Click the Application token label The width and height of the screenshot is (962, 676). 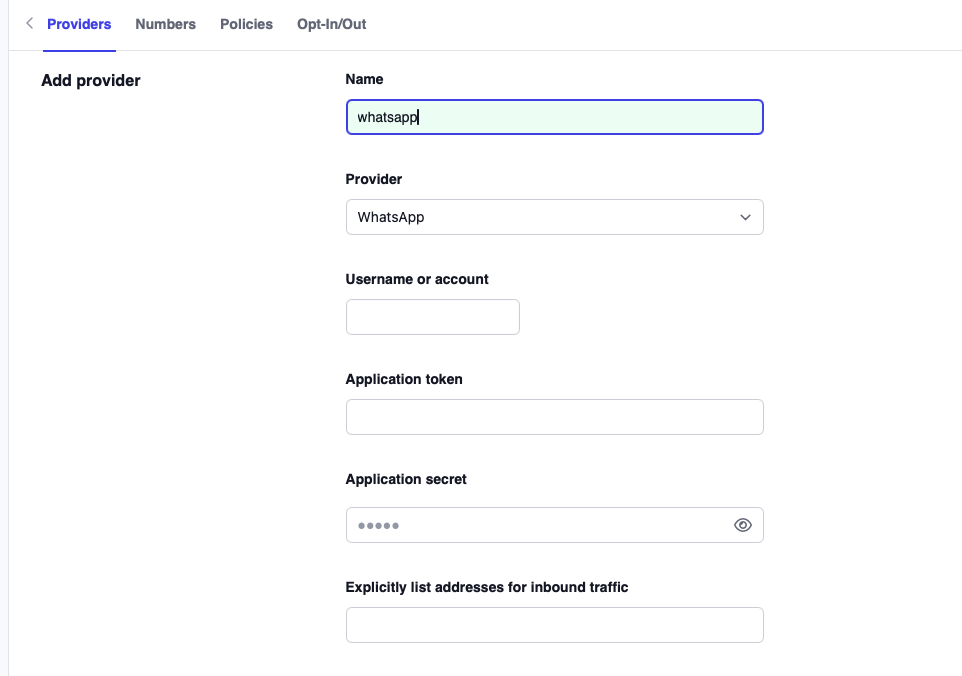(404, 379)
